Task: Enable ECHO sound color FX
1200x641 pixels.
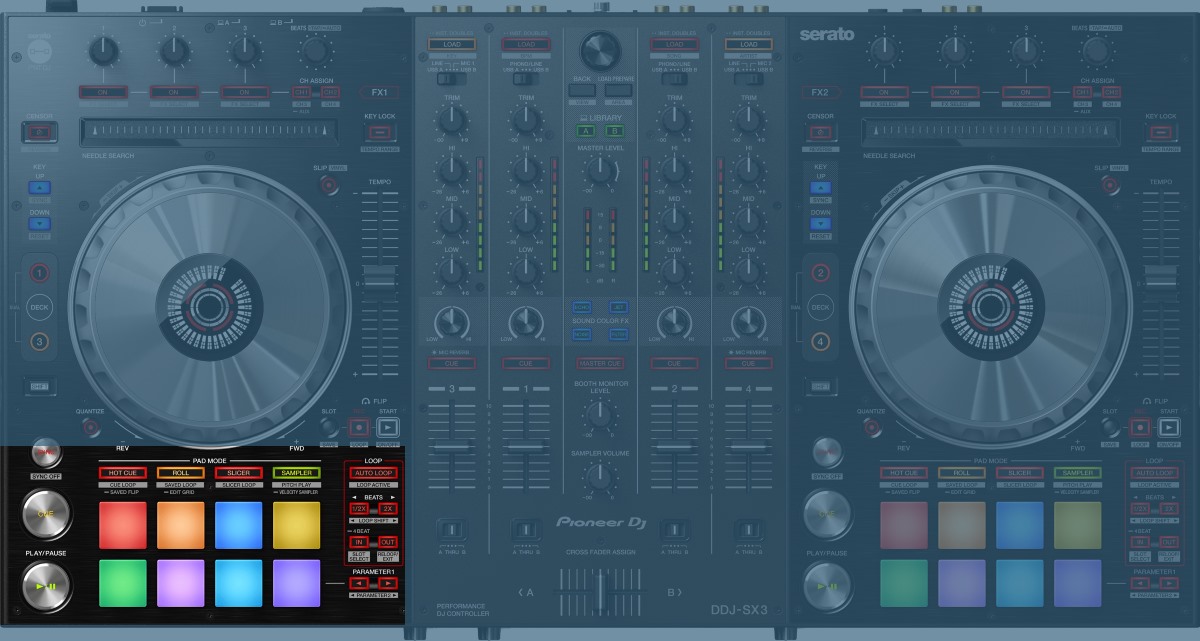Action: click(x=582, y=306)
